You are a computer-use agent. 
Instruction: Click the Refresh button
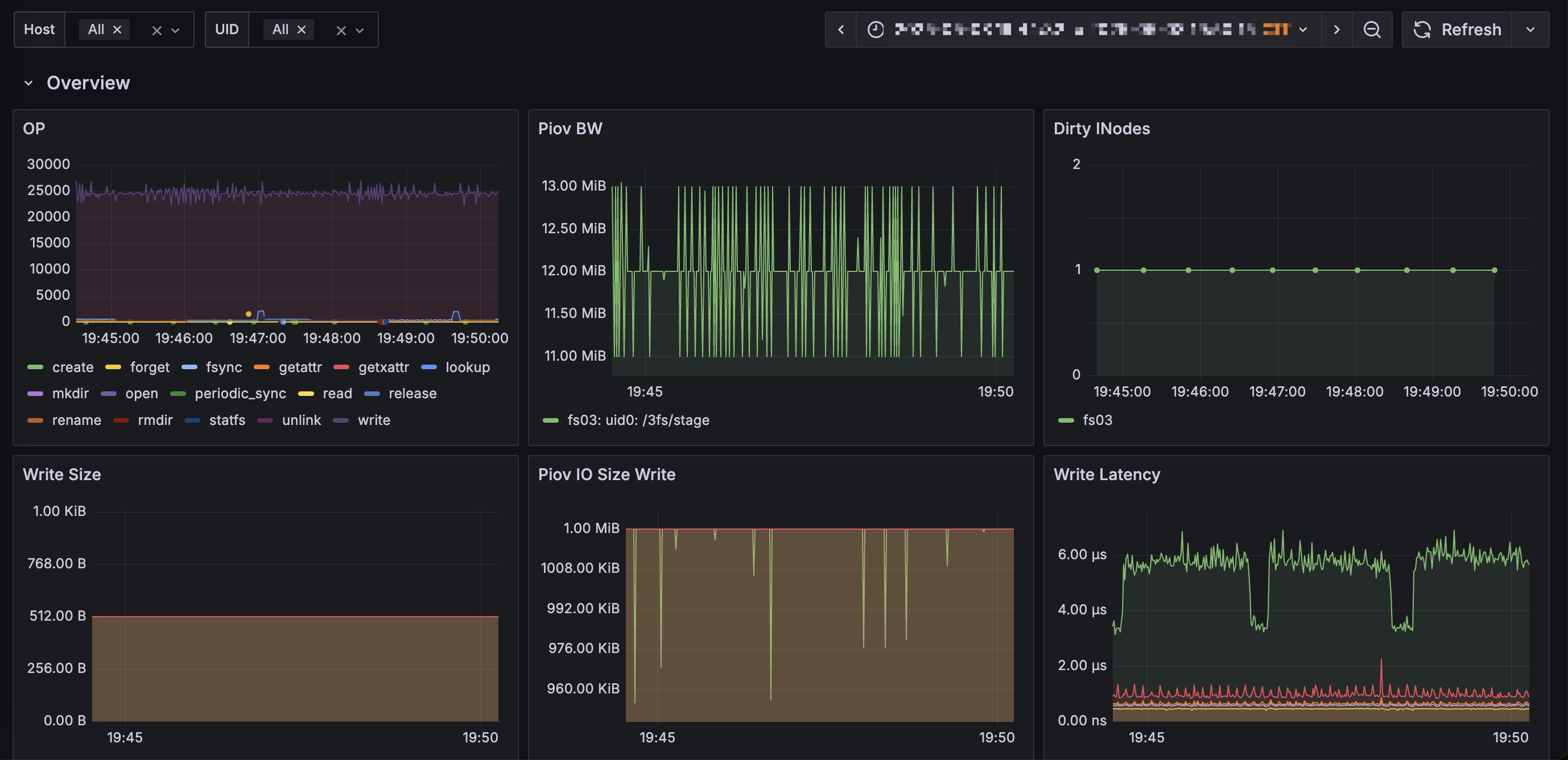1457,29
